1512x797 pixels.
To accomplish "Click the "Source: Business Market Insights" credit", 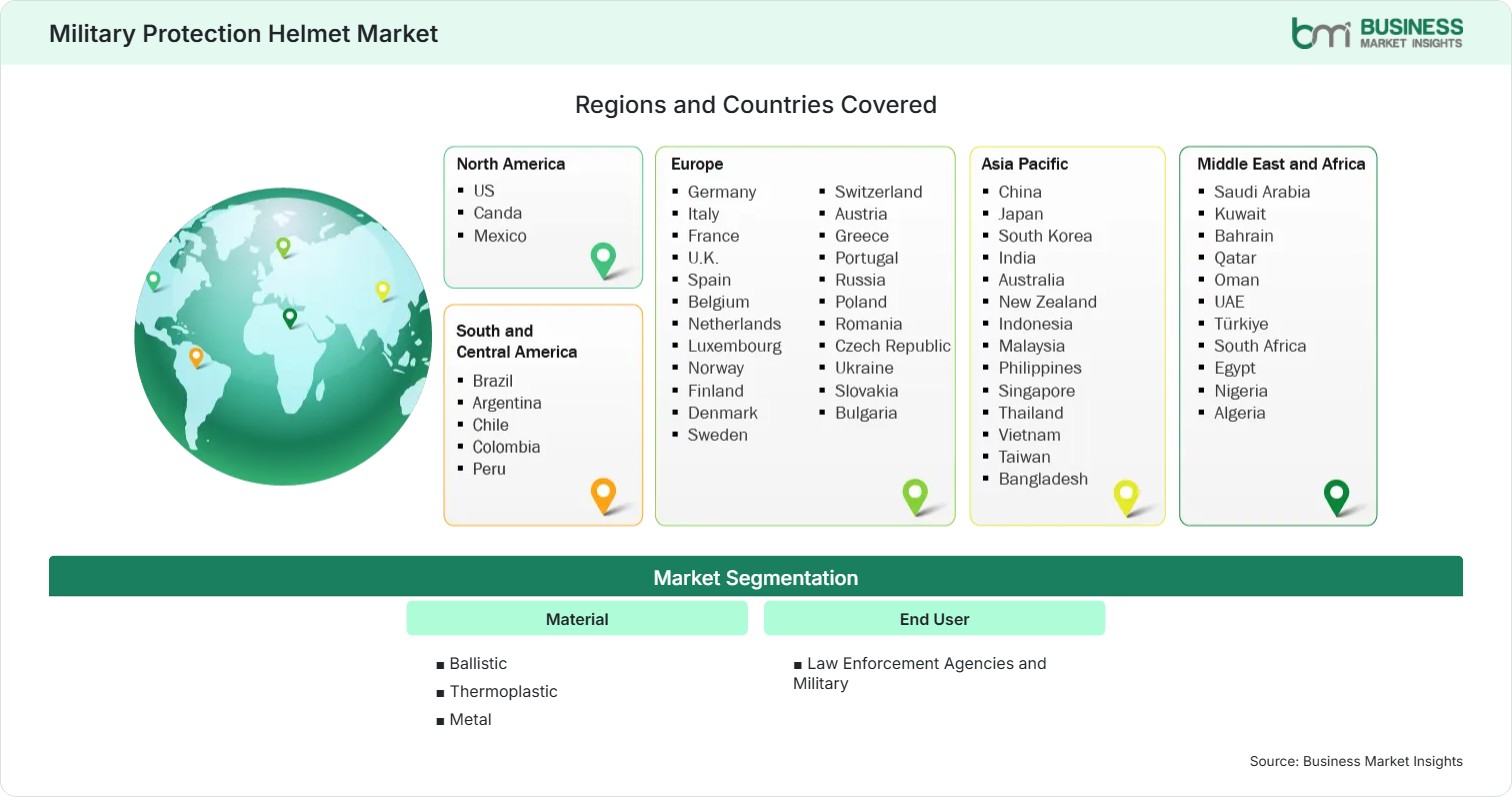I will tap(1356, 761).
